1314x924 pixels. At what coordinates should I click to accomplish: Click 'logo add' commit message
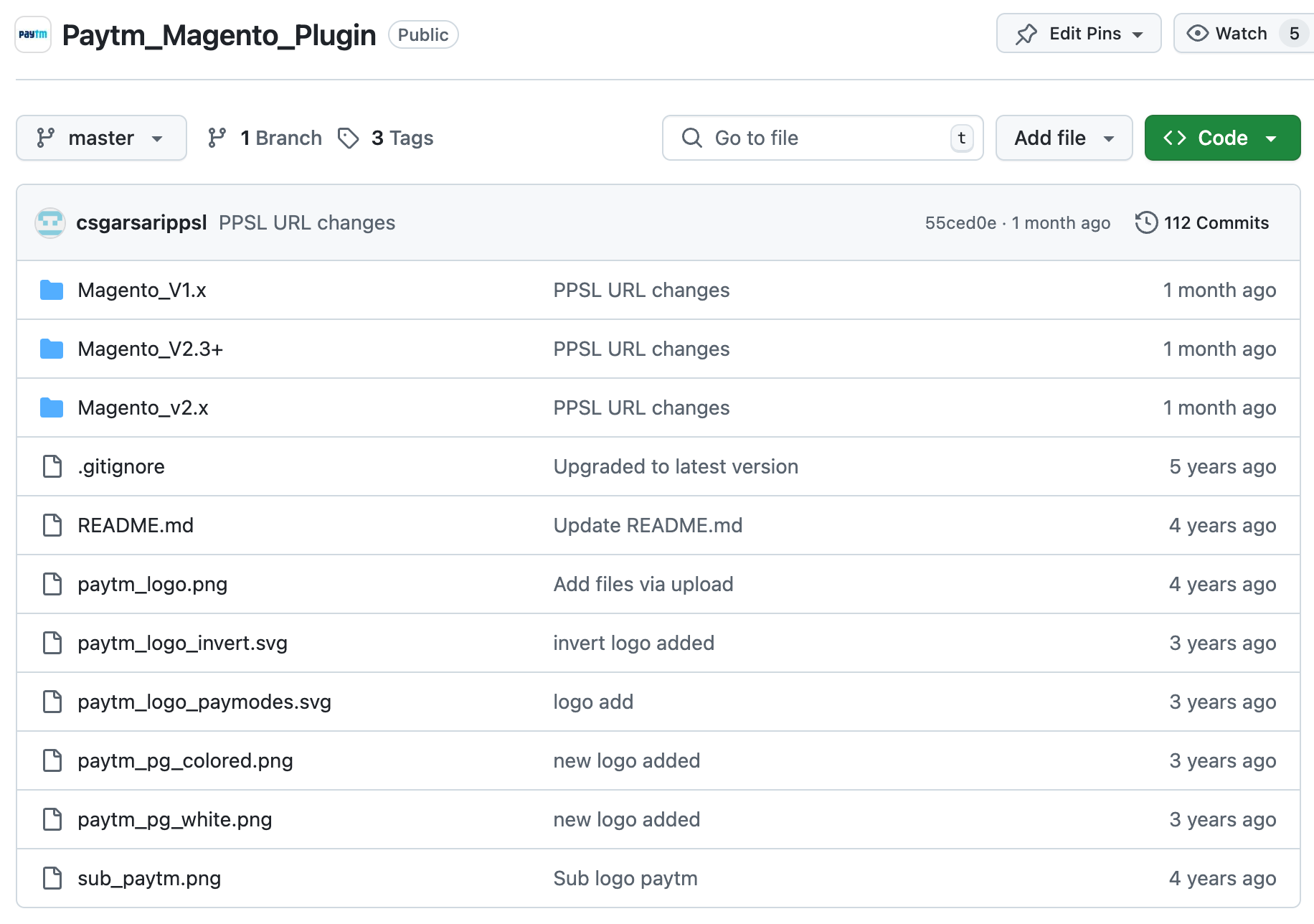tap(593, 702)
